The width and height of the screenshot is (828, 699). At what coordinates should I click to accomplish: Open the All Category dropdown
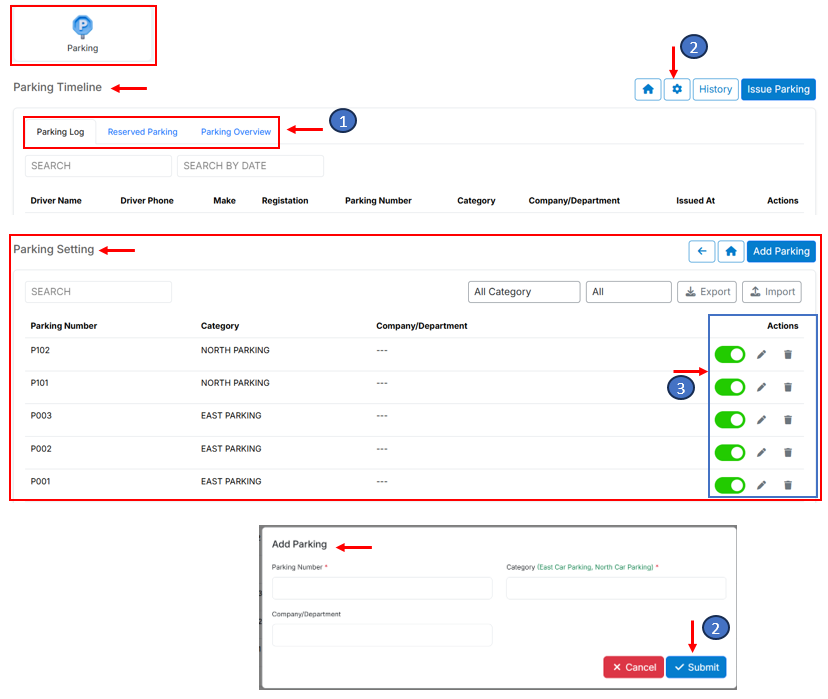click(524, 292)
